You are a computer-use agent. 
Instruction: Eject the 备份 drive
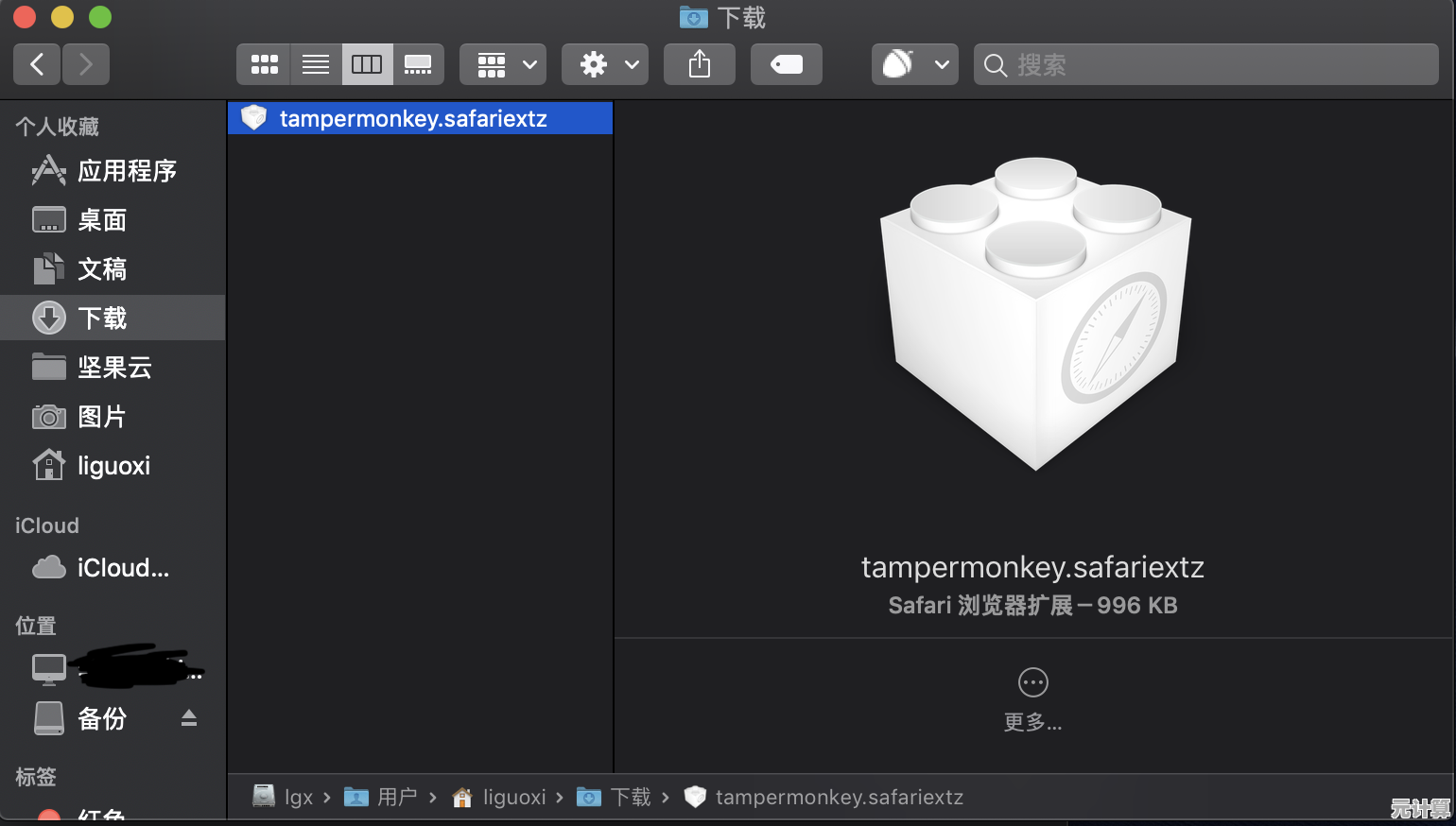click(x=189, y=718)
